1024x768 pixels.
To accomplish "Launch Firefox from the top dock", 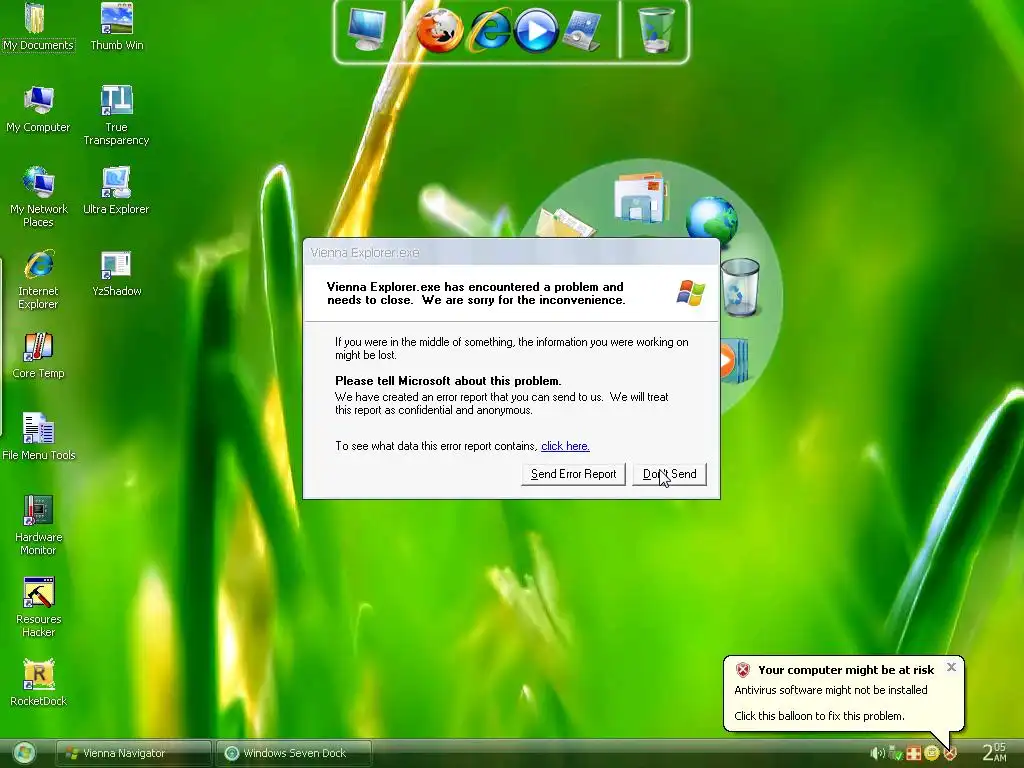I will (x=440, y=30).
